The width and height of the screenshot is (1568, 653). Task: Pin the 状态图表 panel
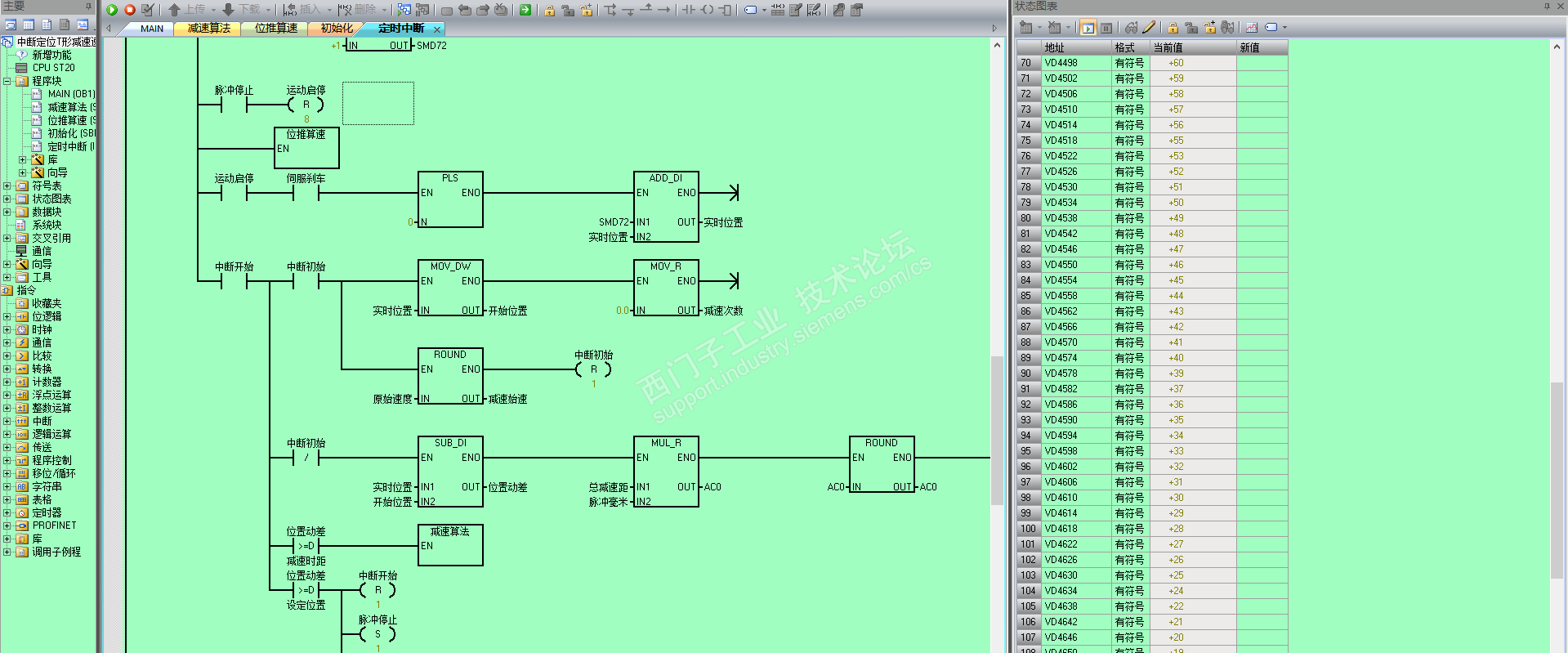pos(1547,6)
